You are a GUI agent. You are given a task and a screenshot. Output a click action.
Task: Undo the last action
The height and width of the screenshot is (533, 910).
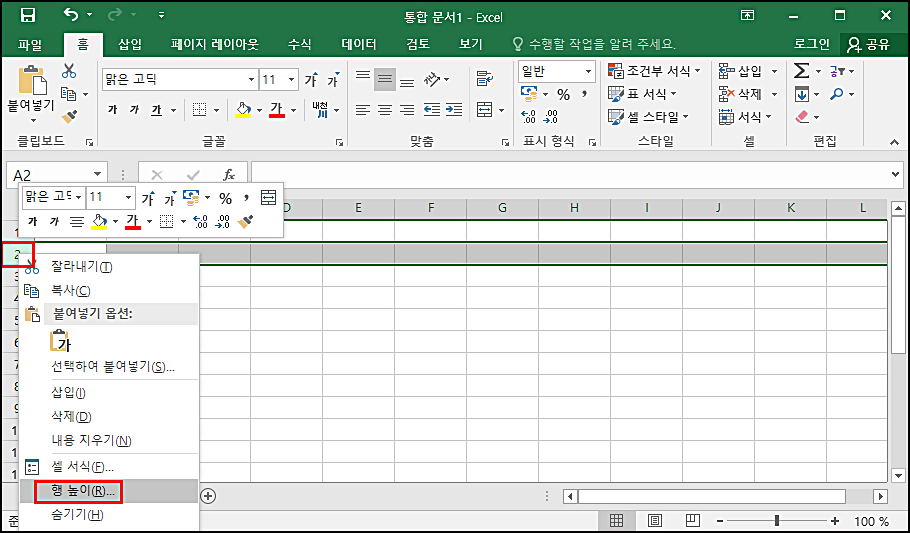(x=71, y=15)
